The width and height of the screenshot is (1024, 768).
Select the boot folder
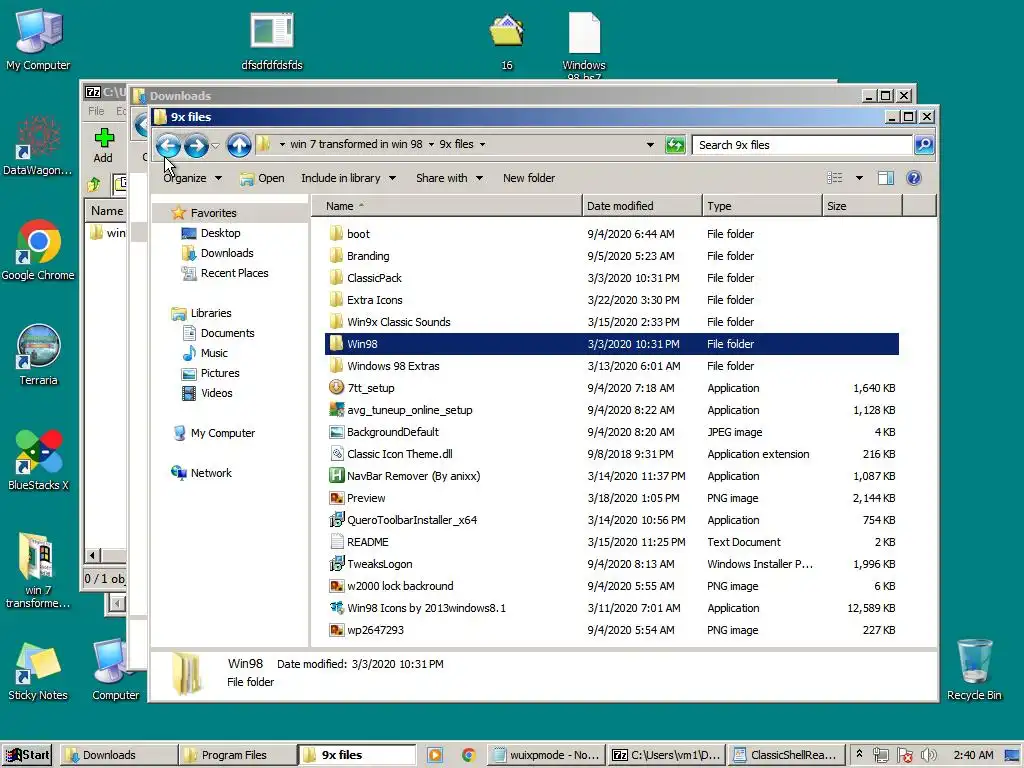[611, 234]
